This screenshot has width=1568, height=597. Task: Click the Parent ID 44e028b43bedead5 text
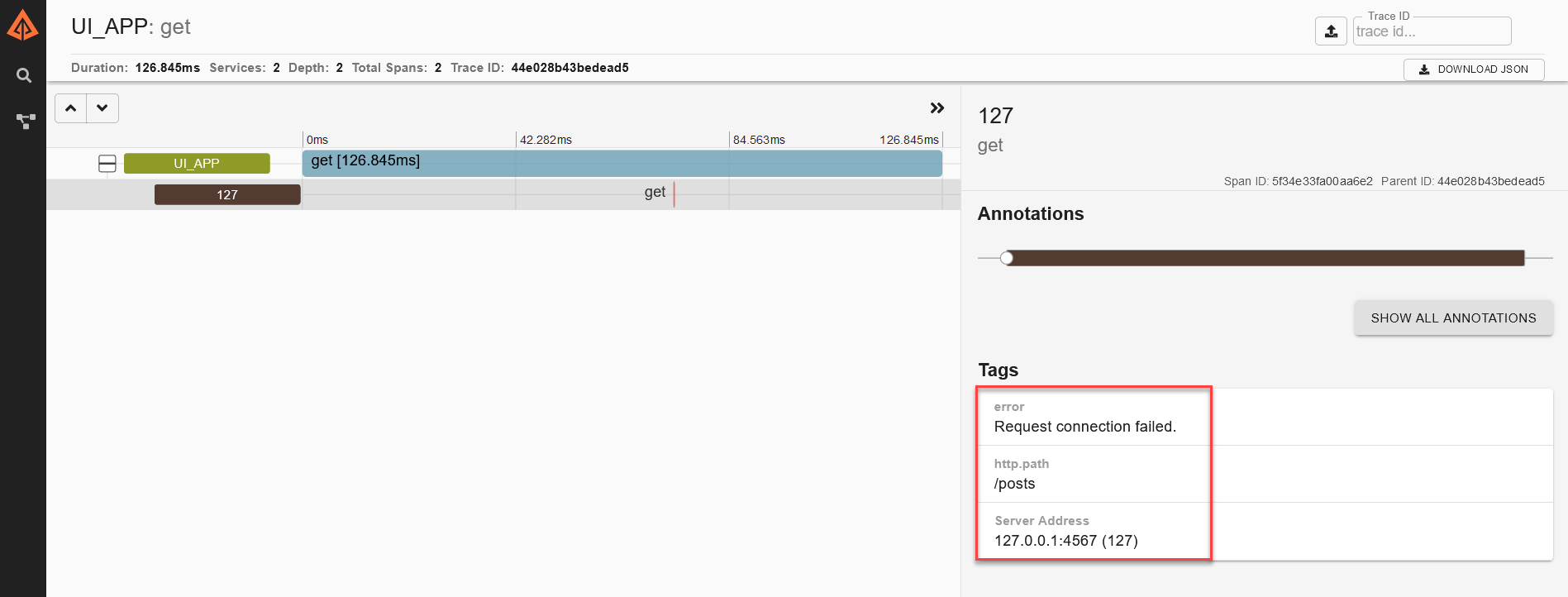[1463, 181]
